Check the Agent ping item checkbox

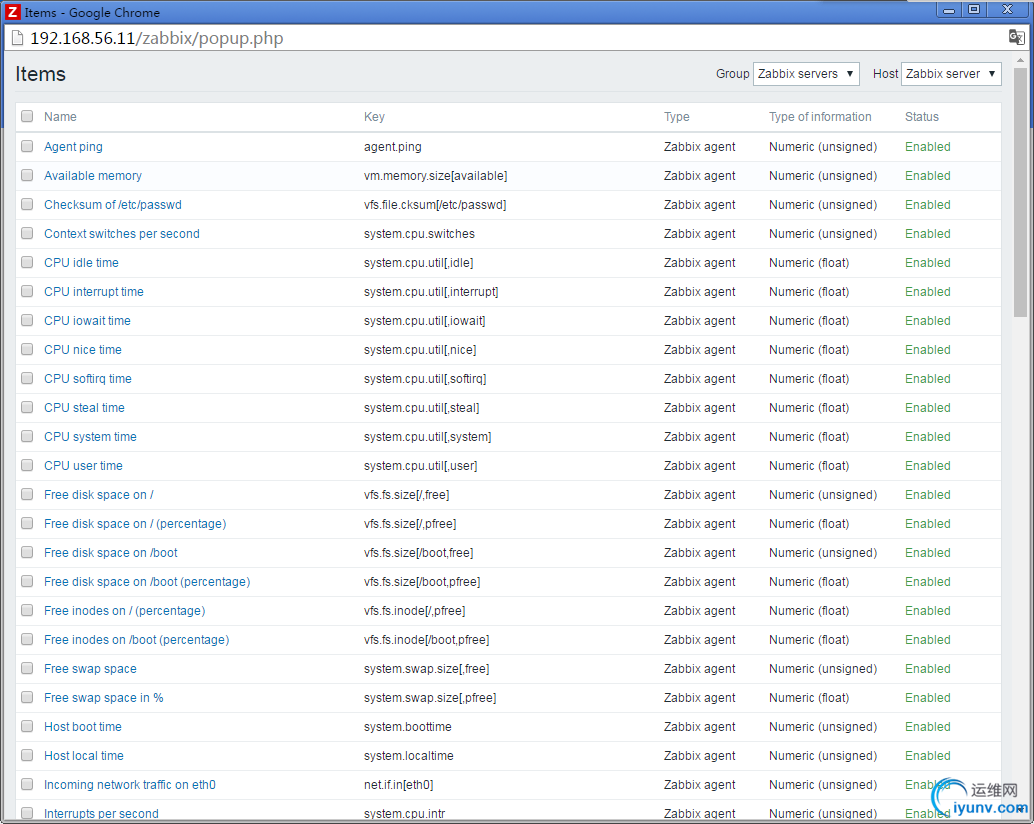tap(27, 146)
